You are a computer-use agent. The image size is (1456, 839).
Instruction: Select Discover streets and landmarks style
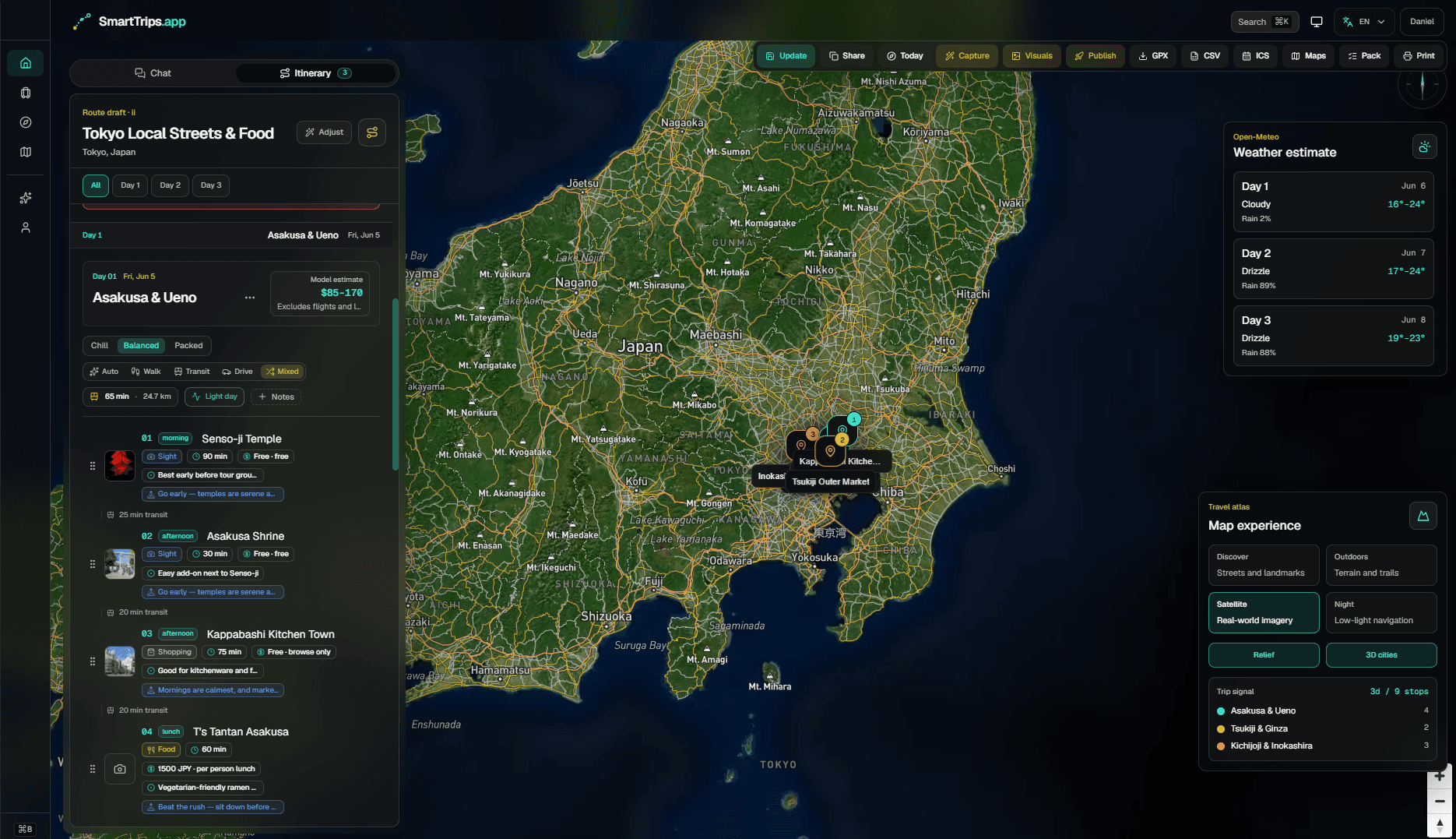[x=1263, y=565]
